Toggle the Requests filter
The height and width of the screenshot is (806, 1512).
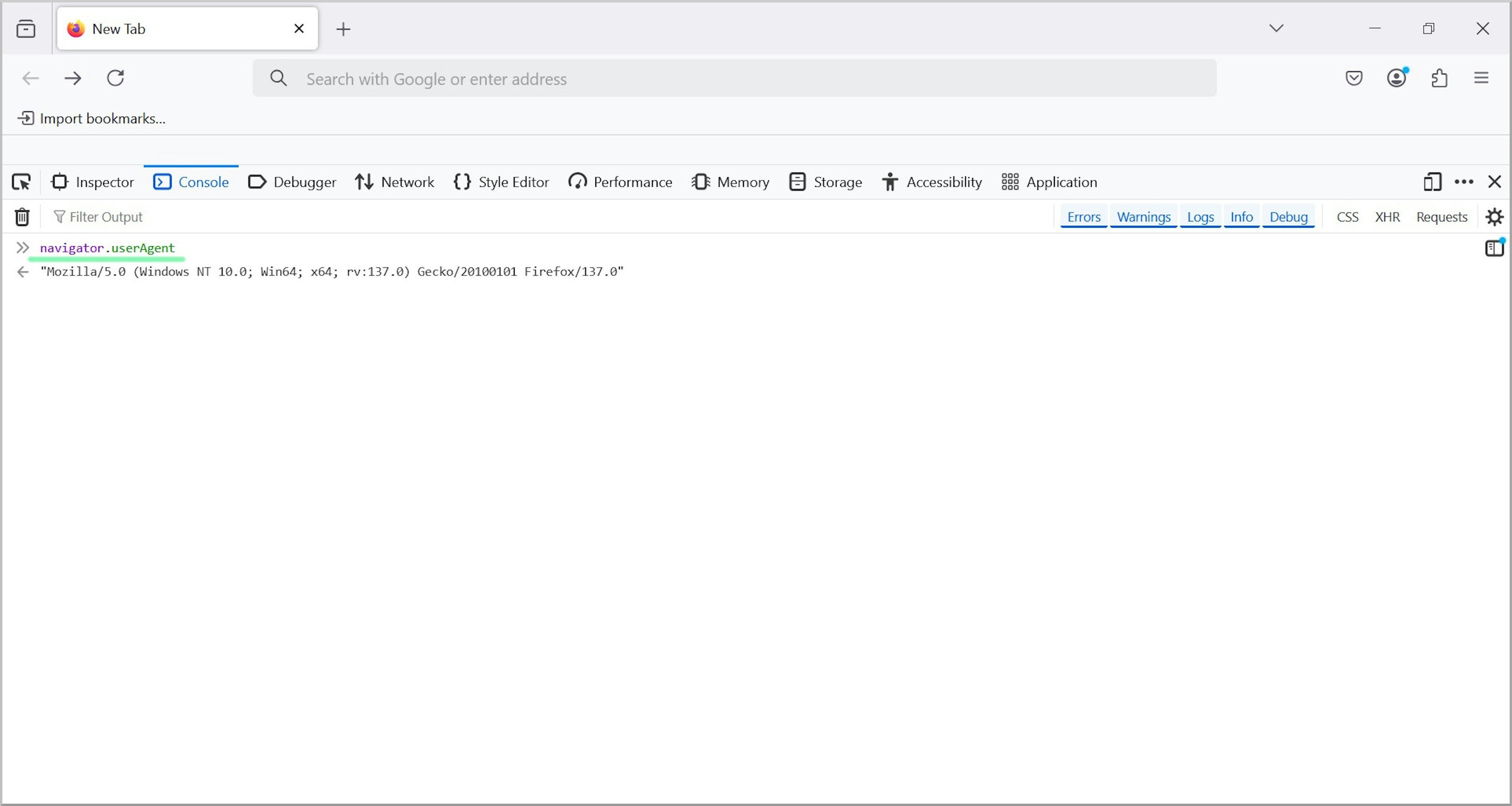1442,217
